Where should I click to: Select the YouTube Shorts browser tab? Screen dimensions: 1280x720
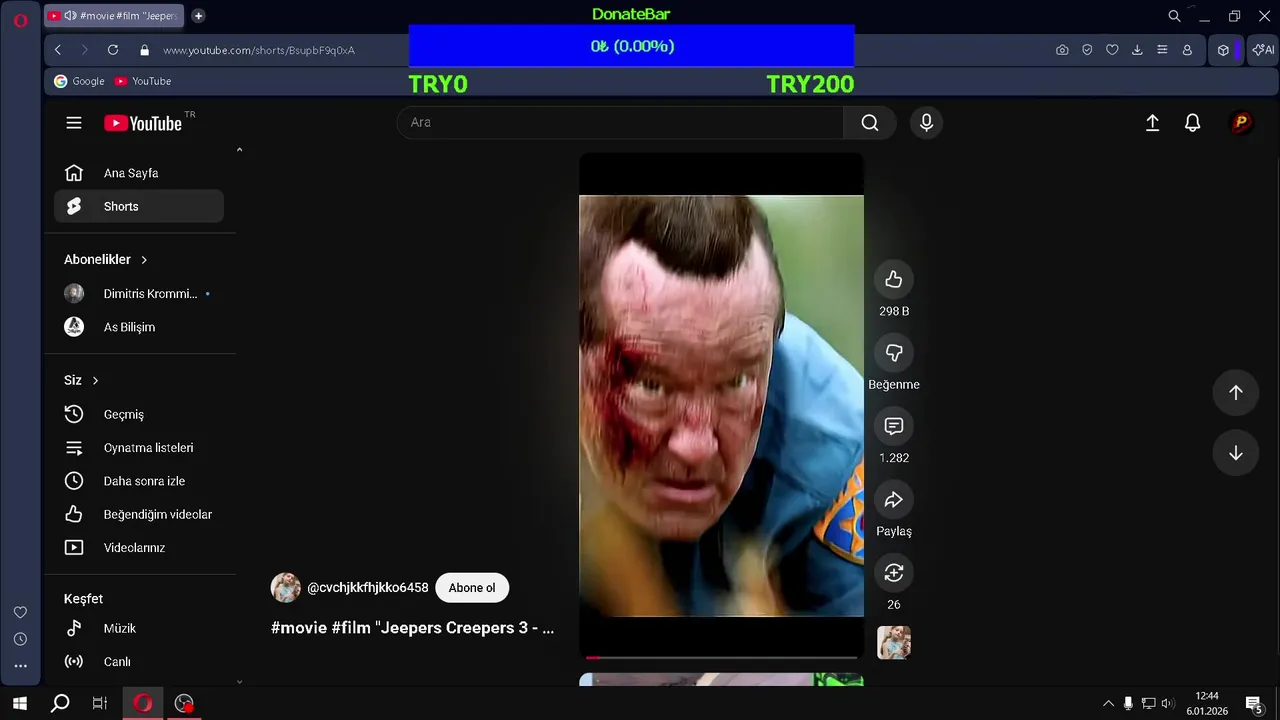click(114, 16)
